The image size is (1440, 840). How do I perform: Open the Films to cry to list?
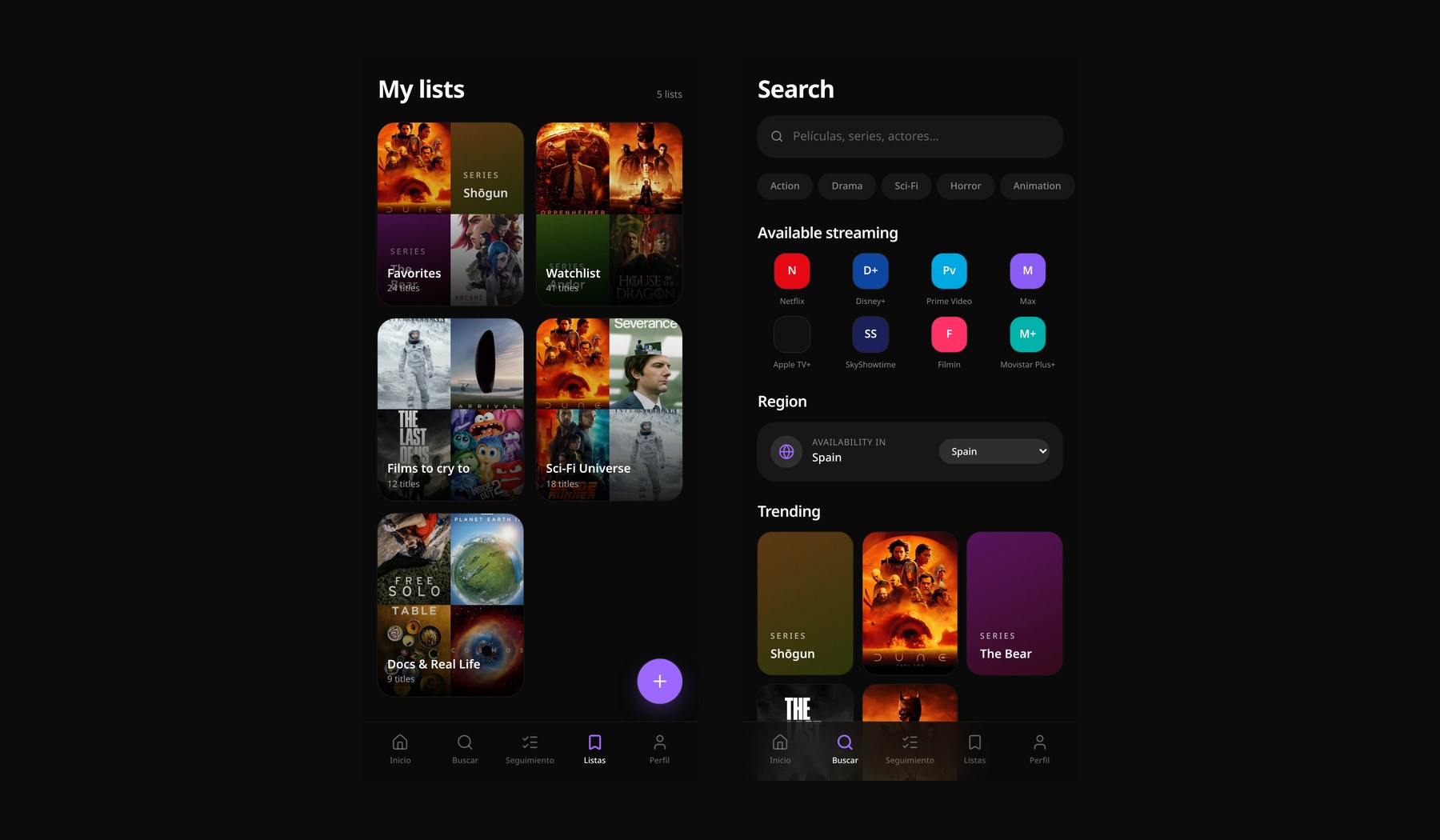coord(450,410)
